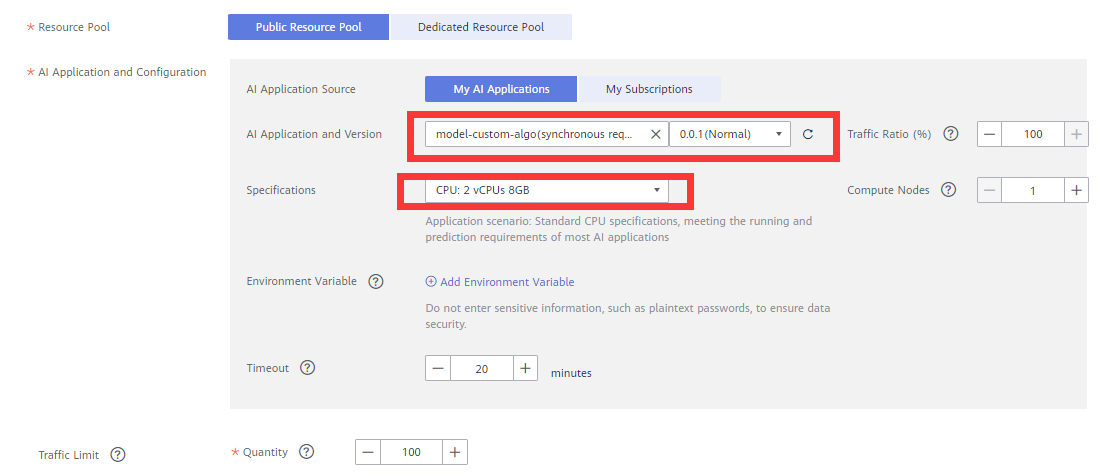Click the Quantity value input field
Image resolution: width=1109 pixels, height=475 pixels.
tap(411, 453)
